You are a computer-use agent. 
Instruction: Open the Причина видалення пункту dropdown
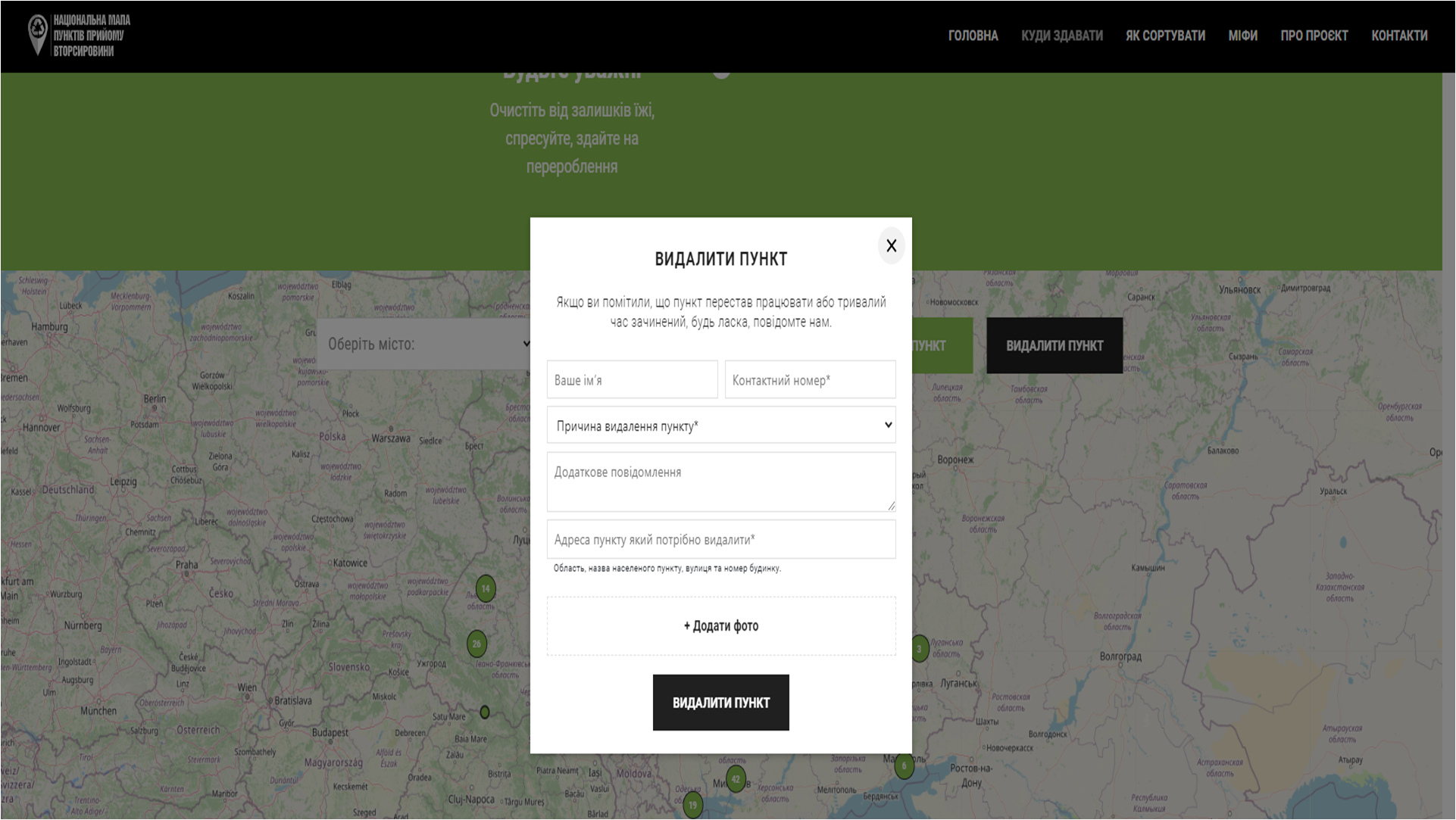721,425
